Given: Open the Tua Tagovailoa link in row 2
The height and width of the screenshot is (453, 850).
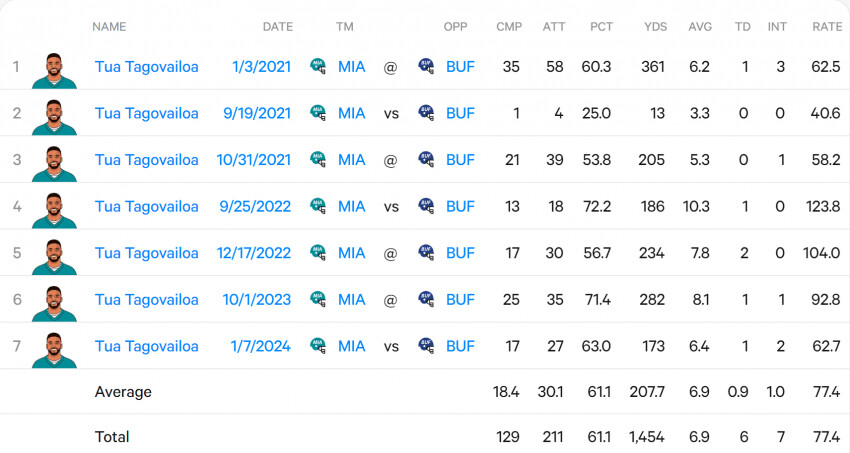Looking at the screenshot, I should [147, 113].
